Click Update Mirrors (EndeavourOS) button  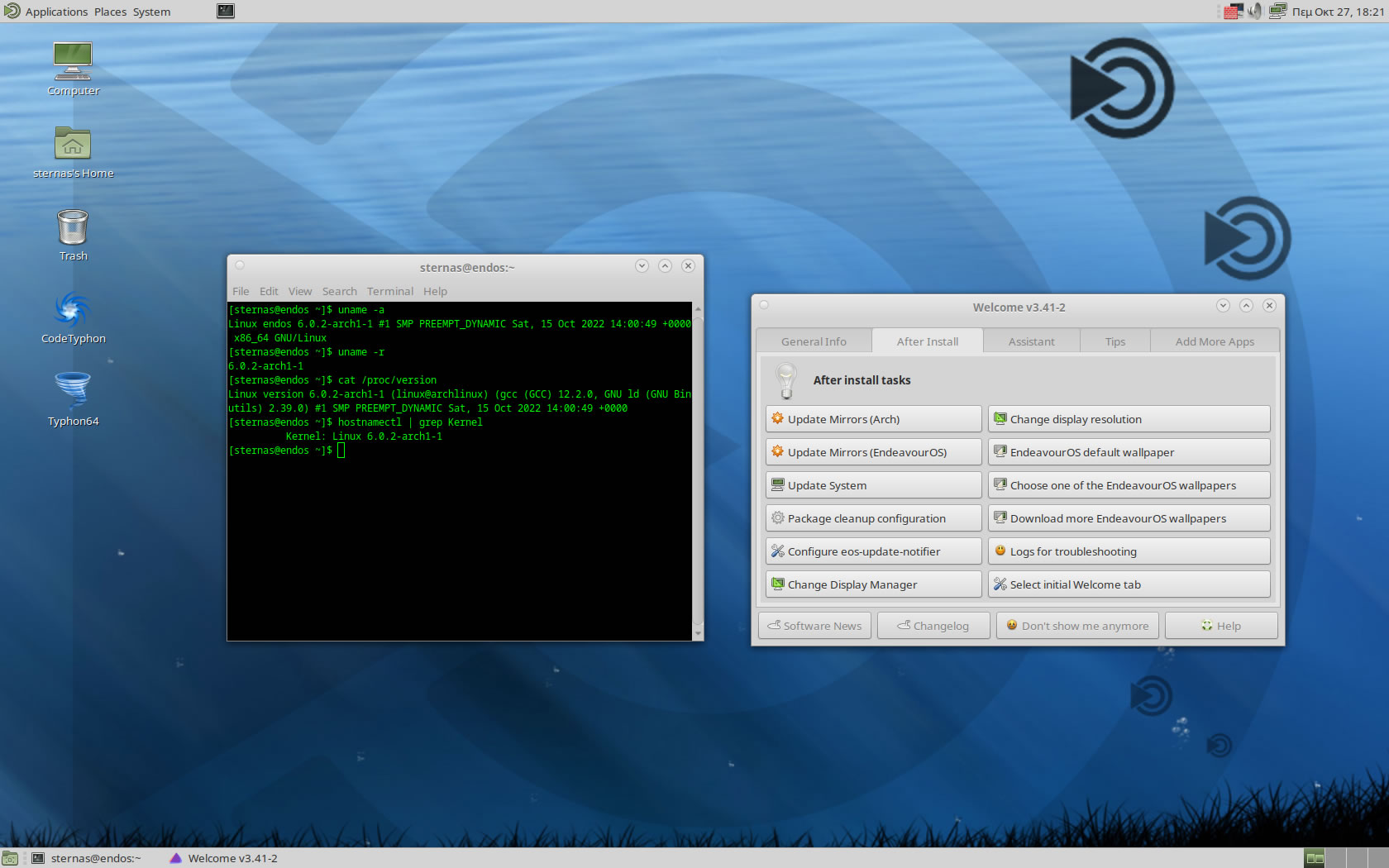point(874,452)
